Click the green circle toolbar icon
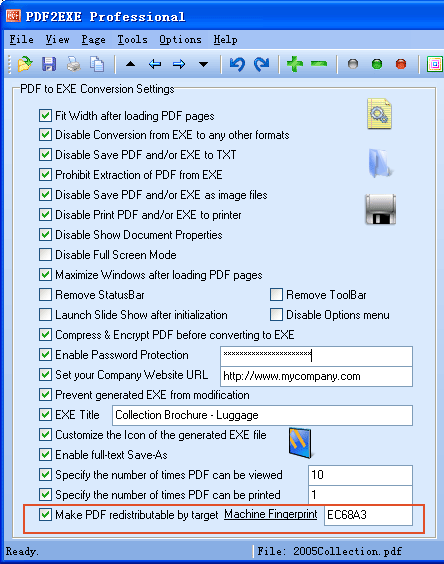This screenshot has width=444, height=564. tap(377, 64)
